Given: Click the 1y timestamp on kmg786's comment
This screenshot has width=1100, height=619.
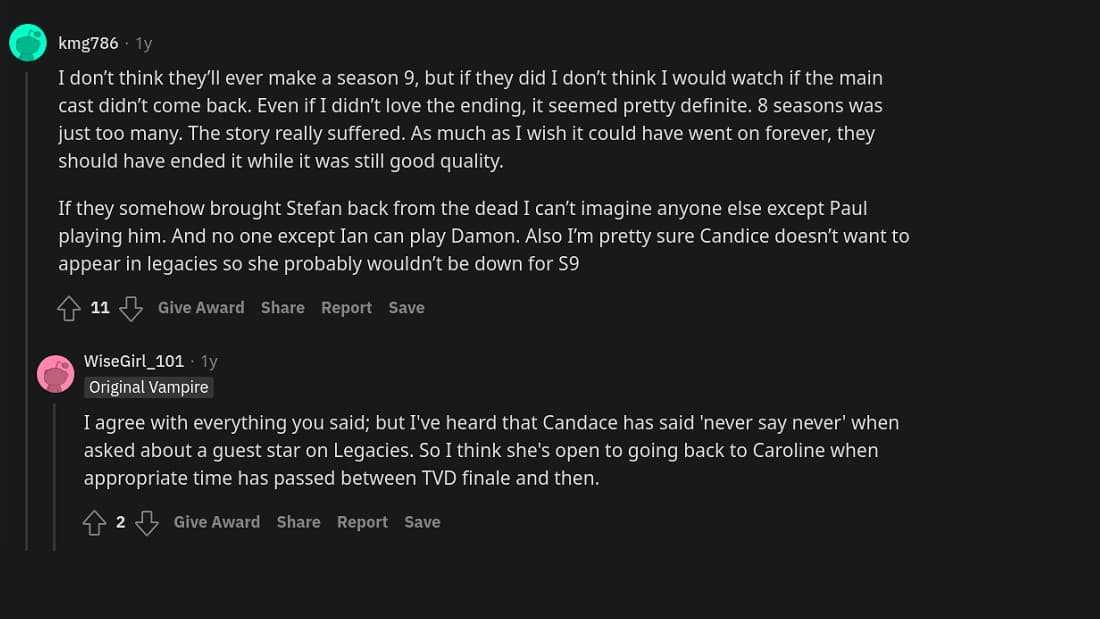Looking at the screenshot, I should [x=144, y=43].
